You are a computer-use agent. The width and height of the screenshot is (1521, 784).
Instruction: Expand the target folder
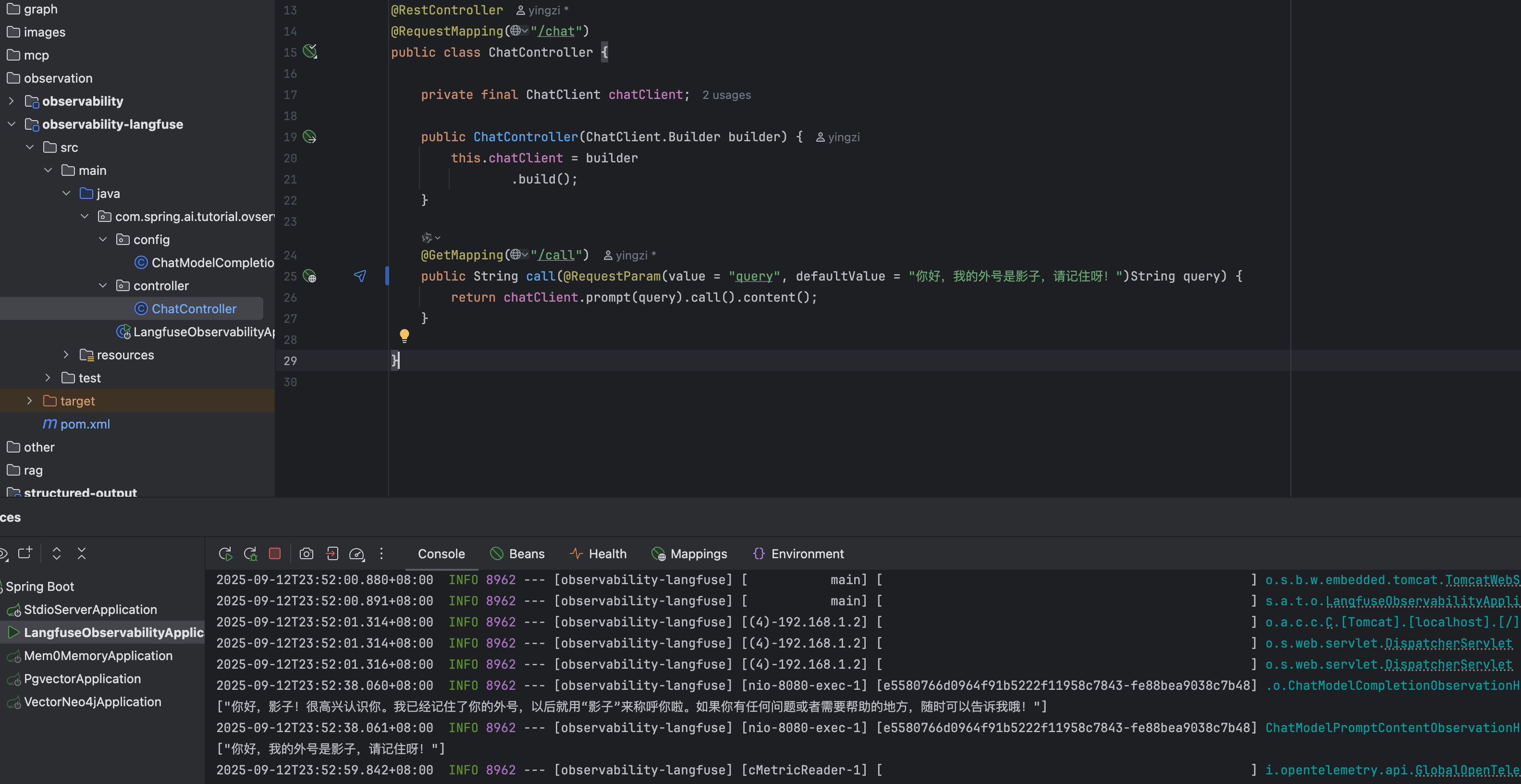(29, 401)
